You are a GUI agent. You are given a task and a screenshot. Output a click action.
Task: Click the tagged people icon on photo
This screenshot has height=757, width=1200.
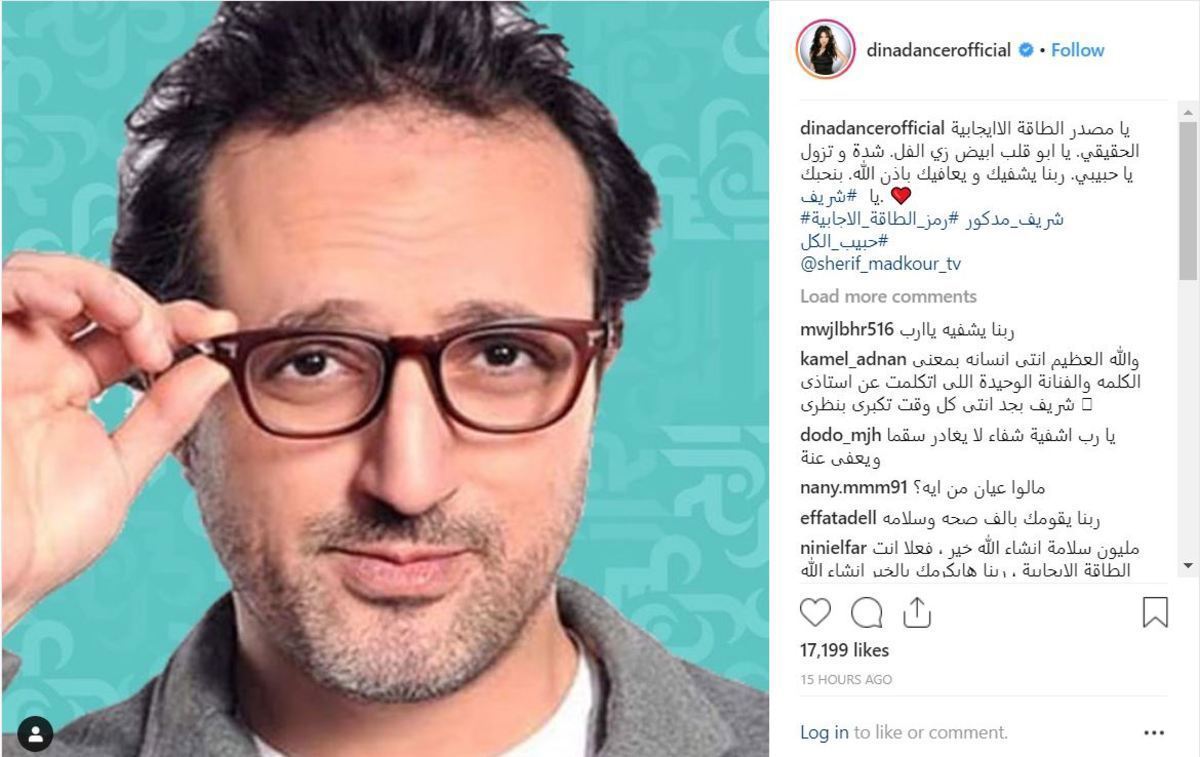click(x=35, y=736)
